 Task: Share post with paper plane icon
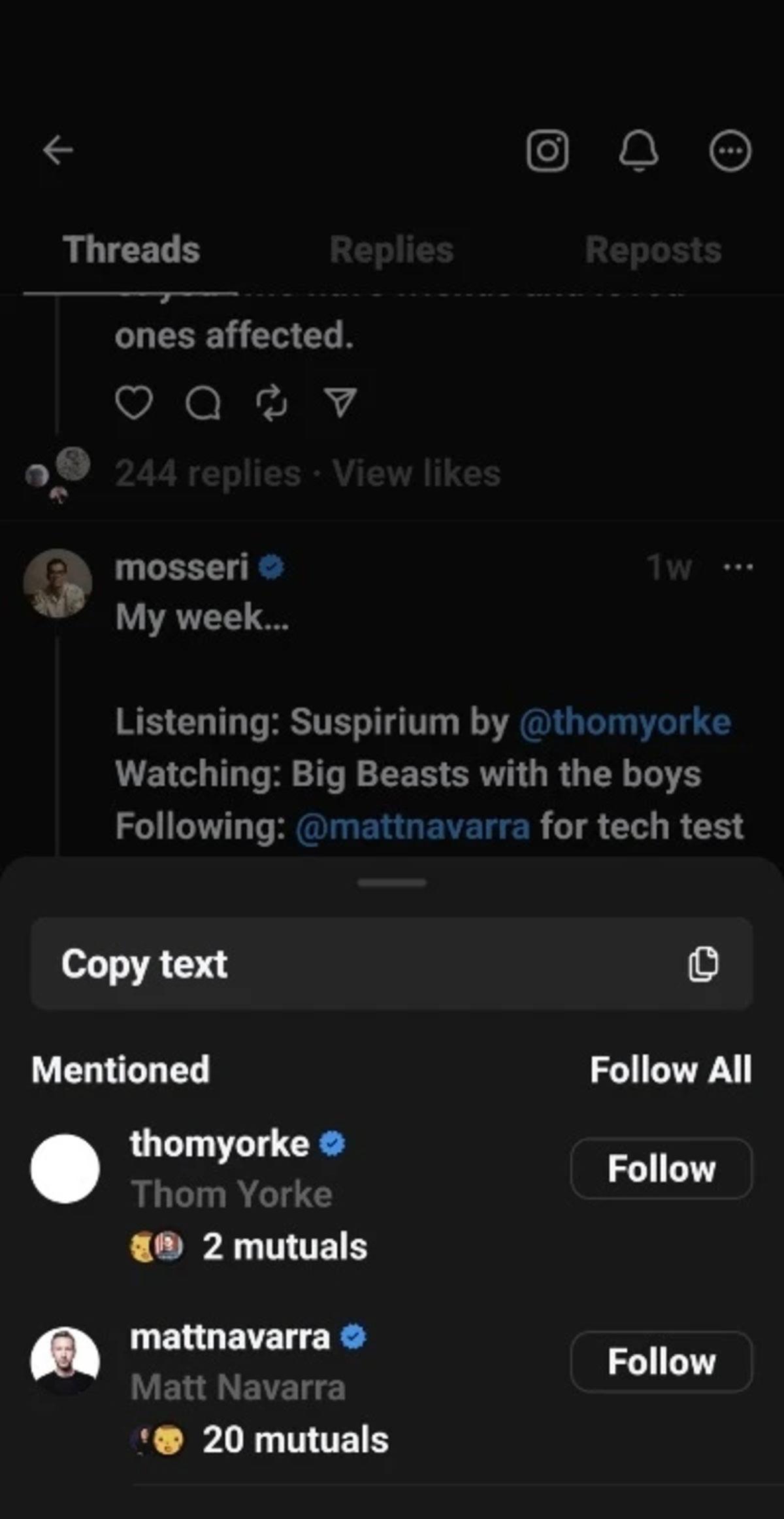pyautogui.click(x=340, y=402)
